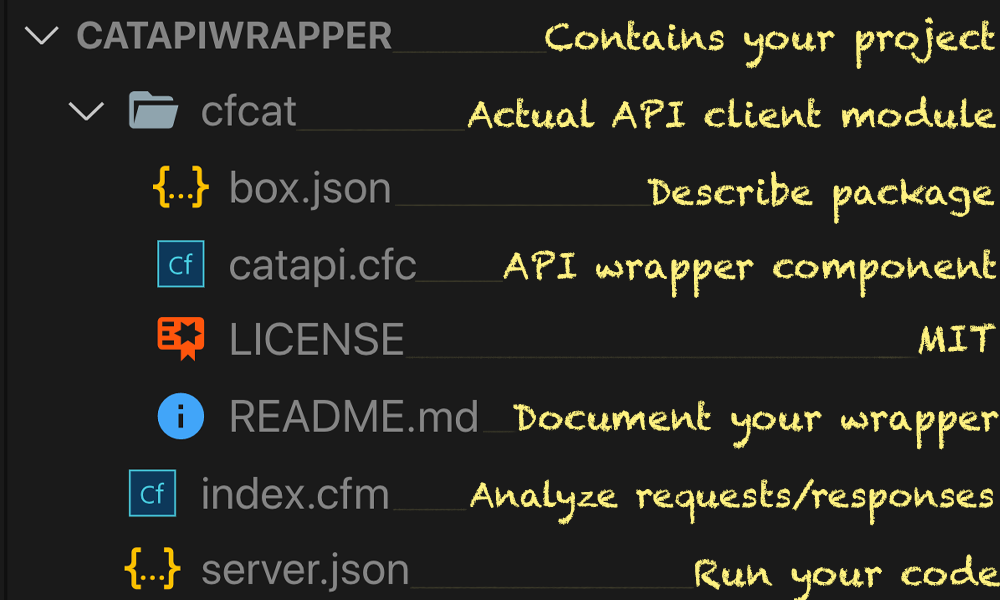This screenshot has width=1000, height=600.
Task: Click the index.cfm Cf icon
Action: click(x=152, y=493)
